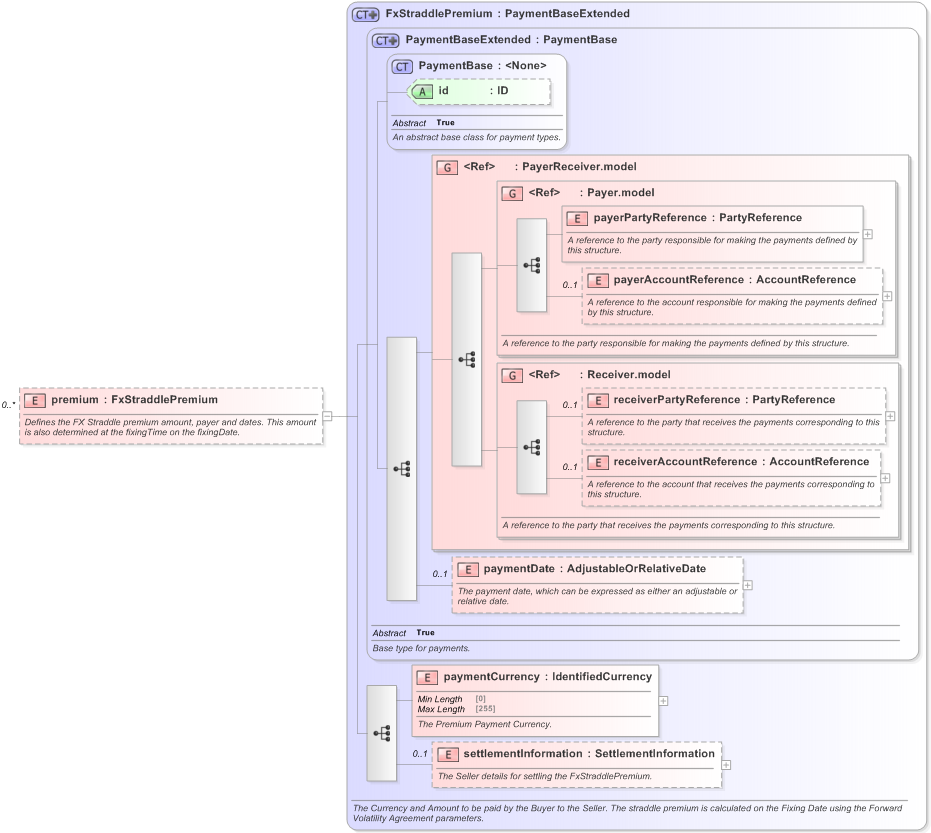Click the 0..1 cardinality beside settlementInformation

(420, 754)
